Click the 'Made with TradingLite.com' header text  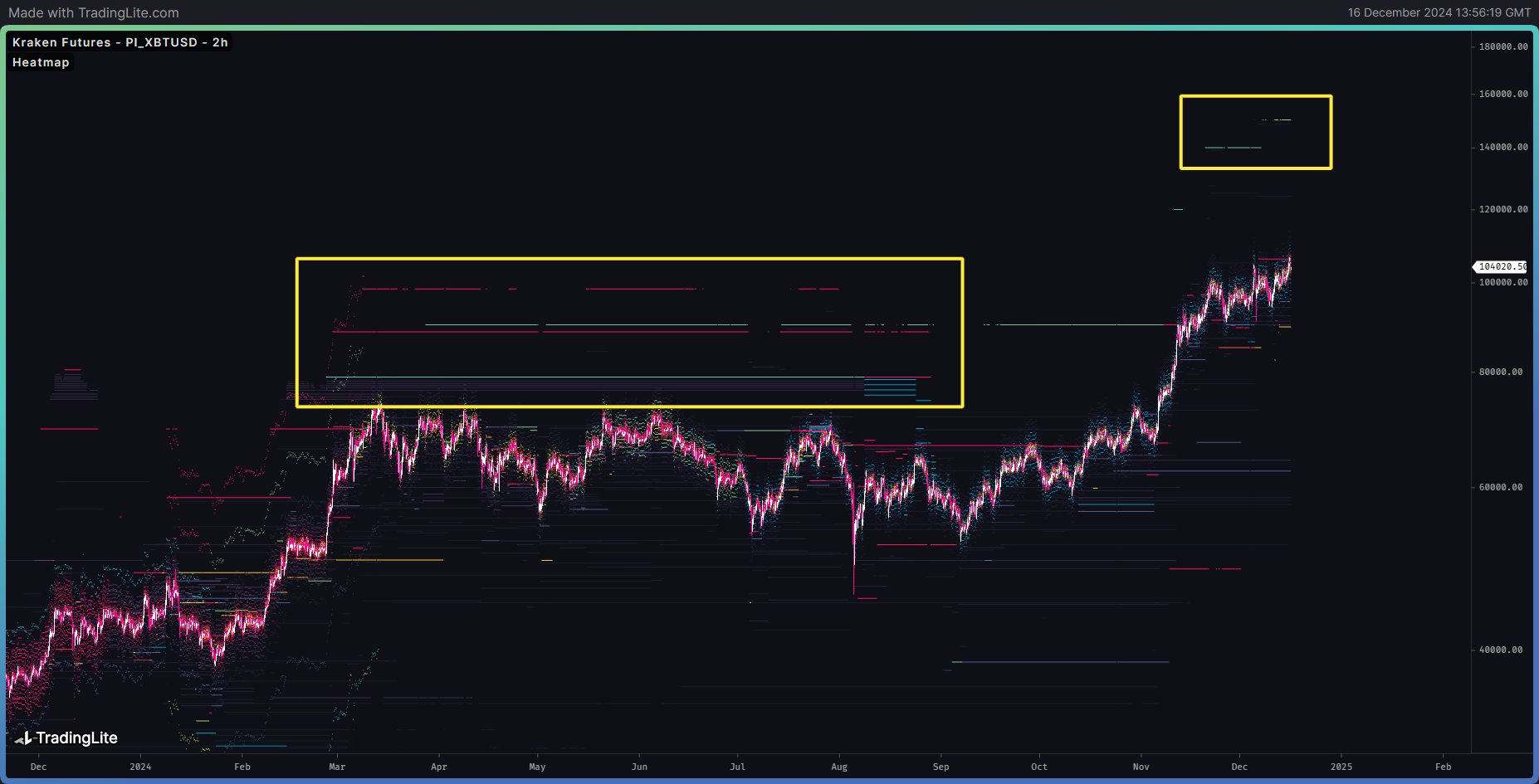[93, 12]
